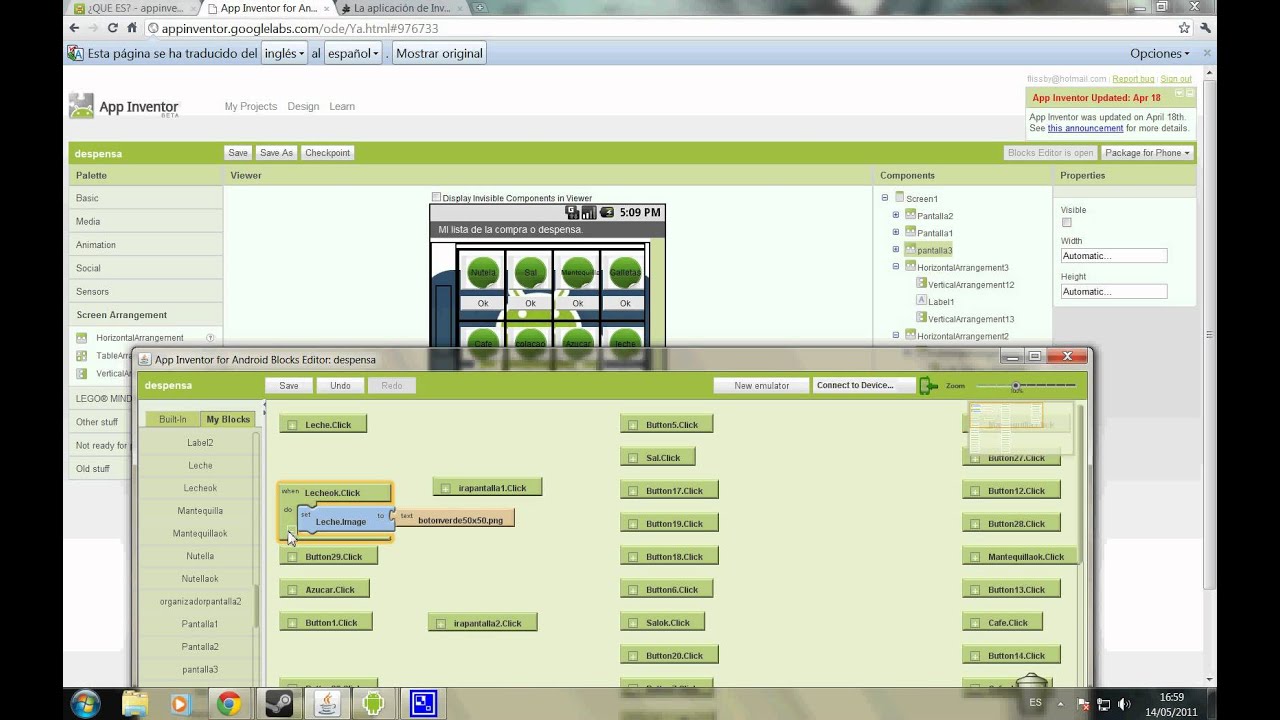Expand the Leche.Click block
Screen dimensions: 1280x720
[292, 425]
